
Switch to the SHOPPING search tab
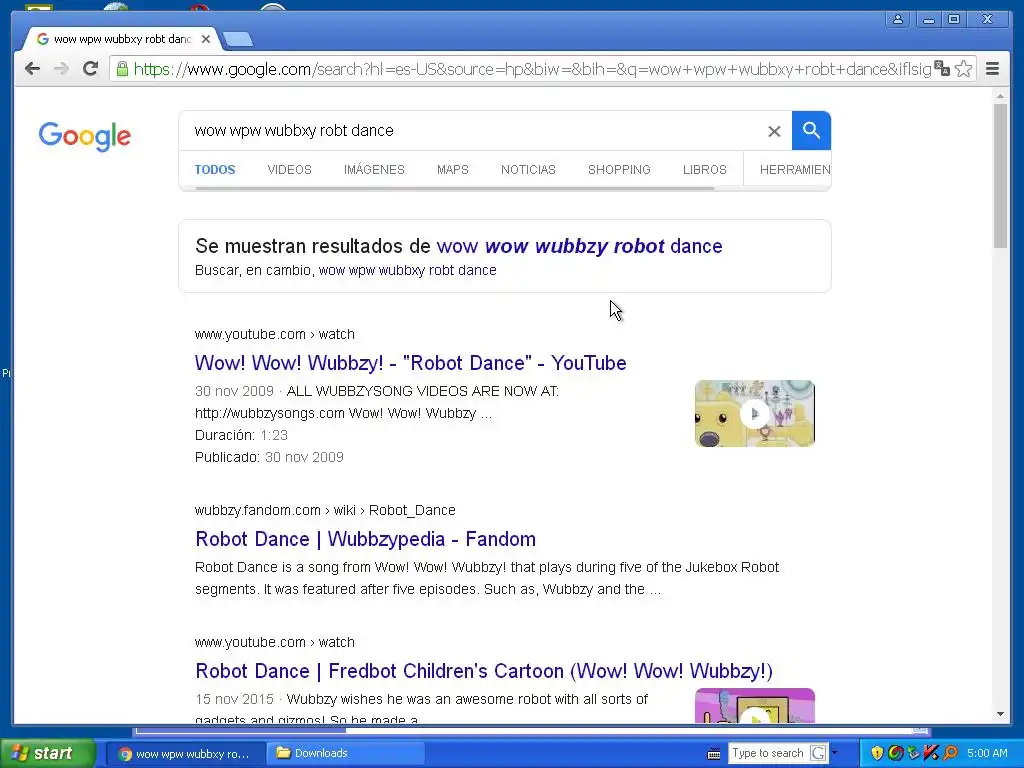pyautogui.click(x=619, y=170)
